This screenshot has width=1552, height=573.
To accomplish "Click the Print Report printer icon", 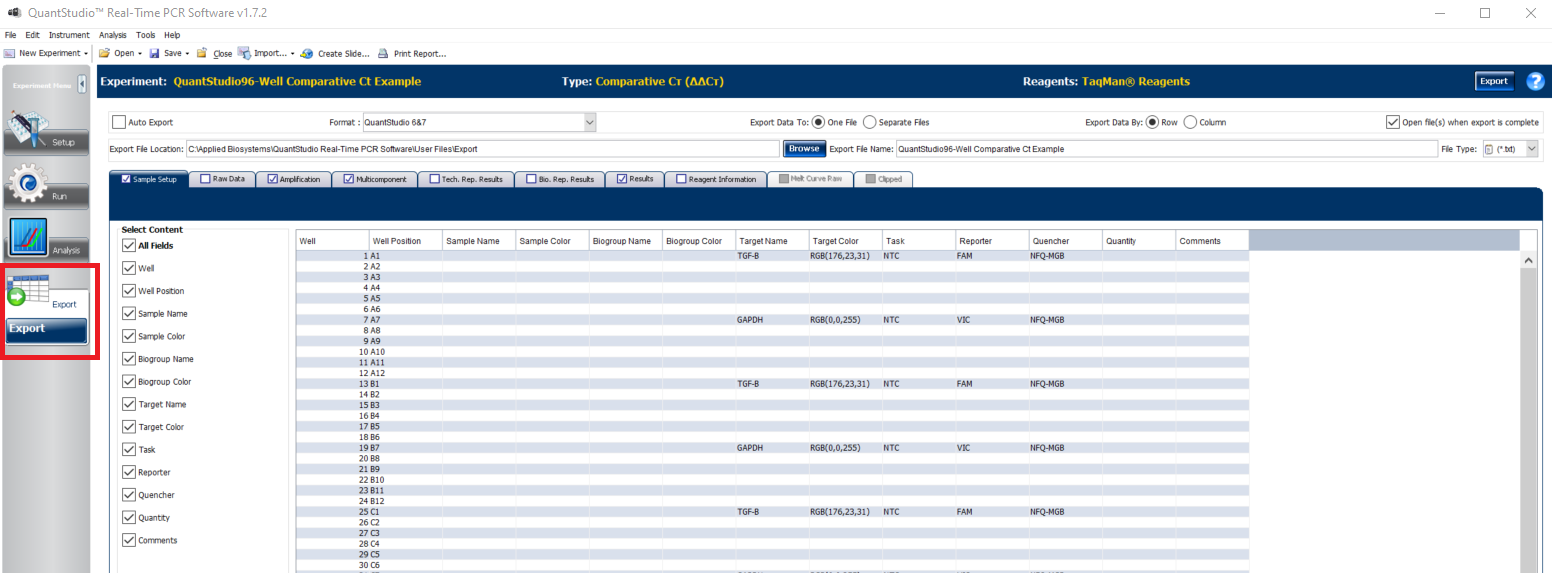I will [383, 53].
